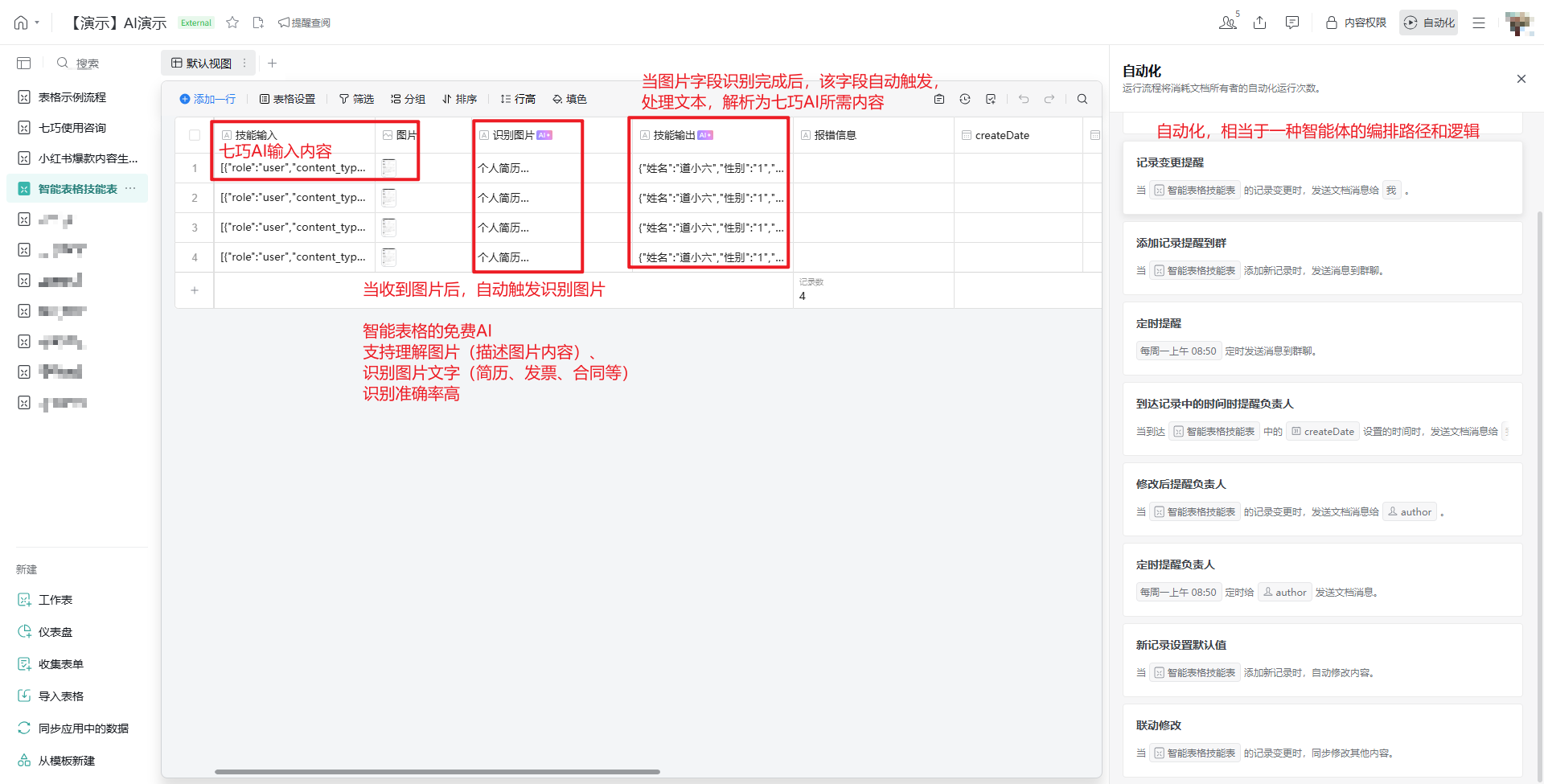1544x784 pixels.
Task: Open the 填色 fill color tool
Action: tap(569, 99)
